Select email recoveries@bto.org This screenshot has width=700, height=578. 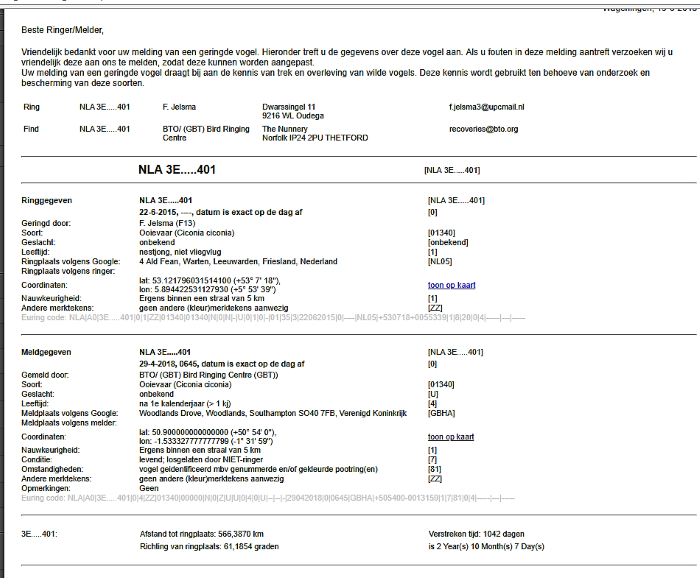(x=483, y=129)
